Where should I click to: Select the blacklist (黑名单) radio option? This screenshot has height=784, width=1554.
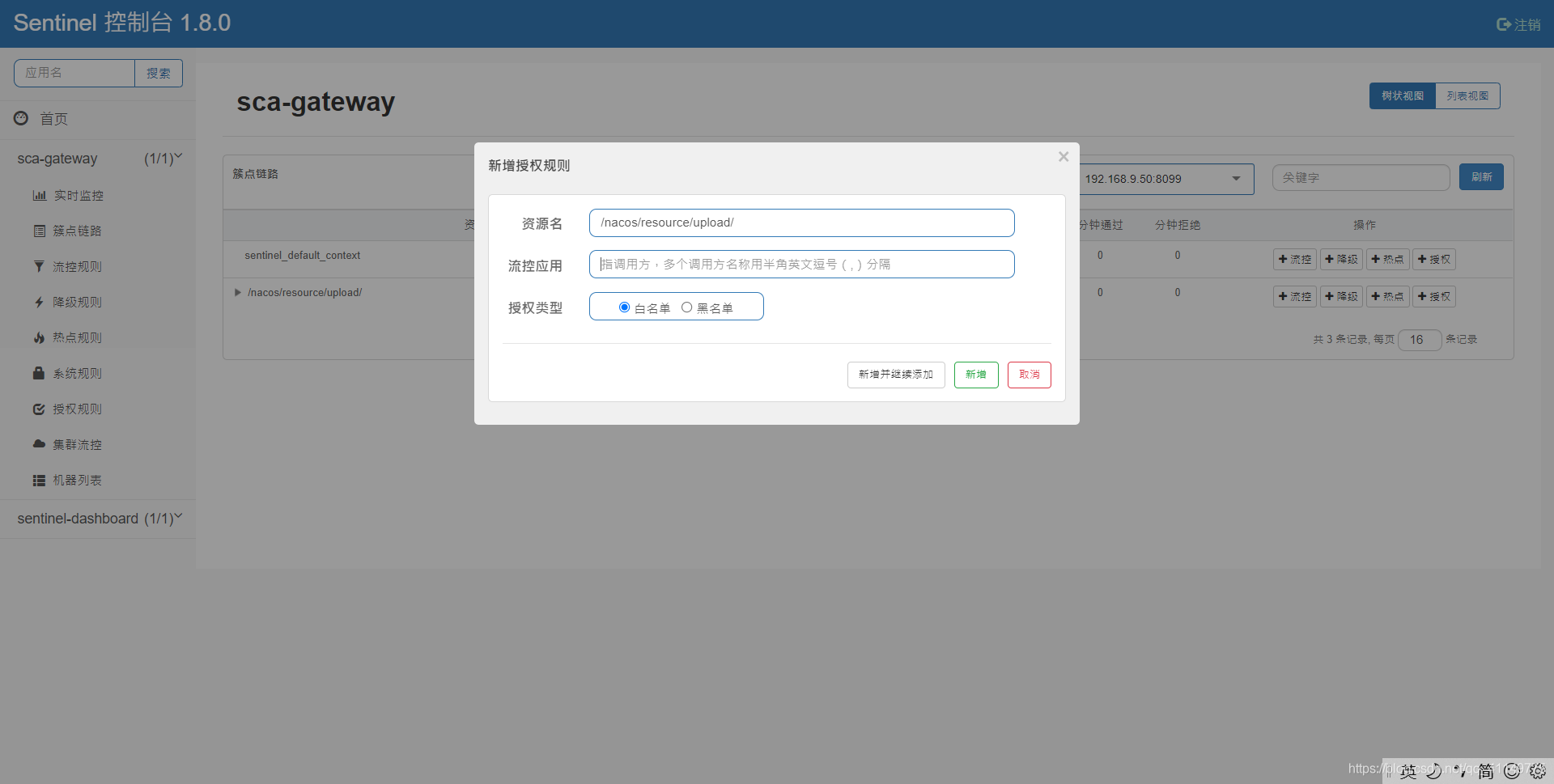pyautogui.click(x=686, y=307)
